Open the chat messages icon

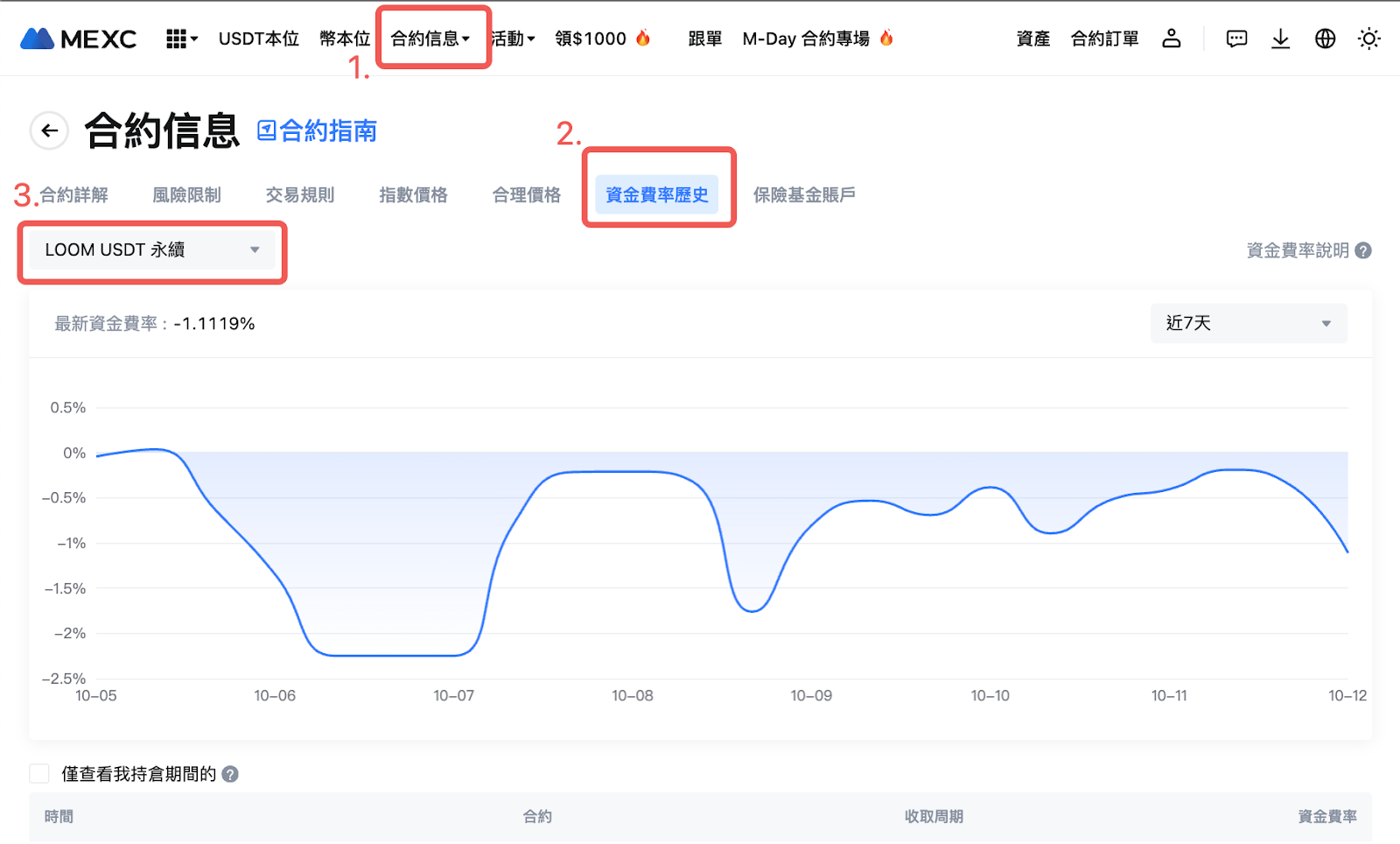pyautogui.click(x=1236, y=39)
